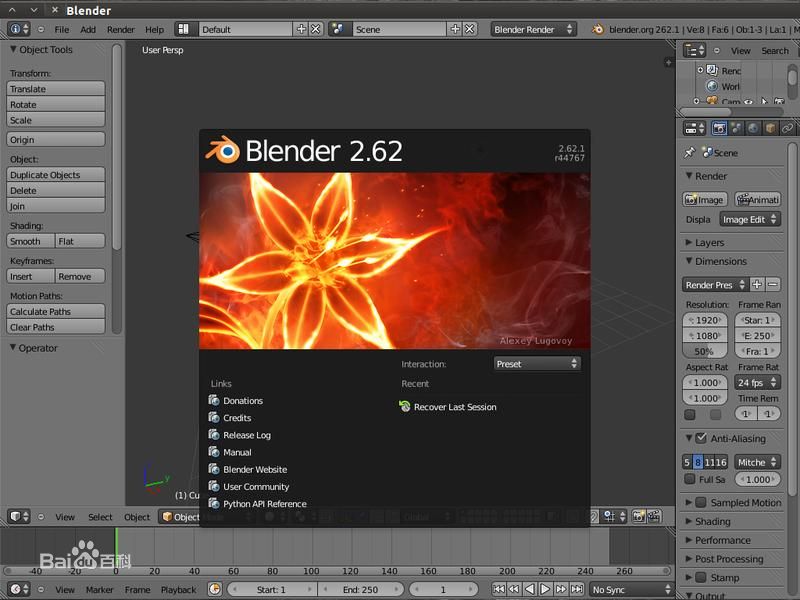Screen dimensions: 800x600
Task: Expand the Layers panel
Action: tap(710, 242)
